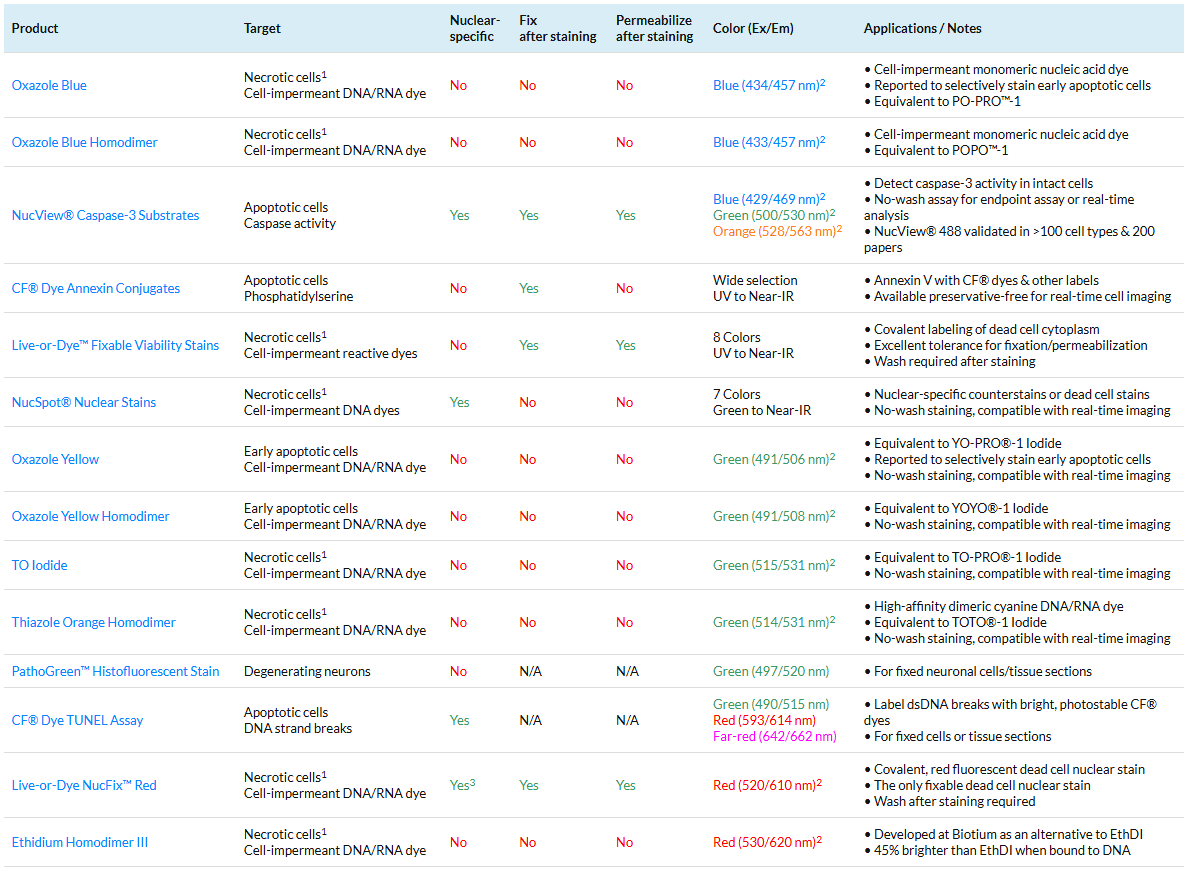Click 'Phosphatidylserine' target text

(x=298, y=297)
